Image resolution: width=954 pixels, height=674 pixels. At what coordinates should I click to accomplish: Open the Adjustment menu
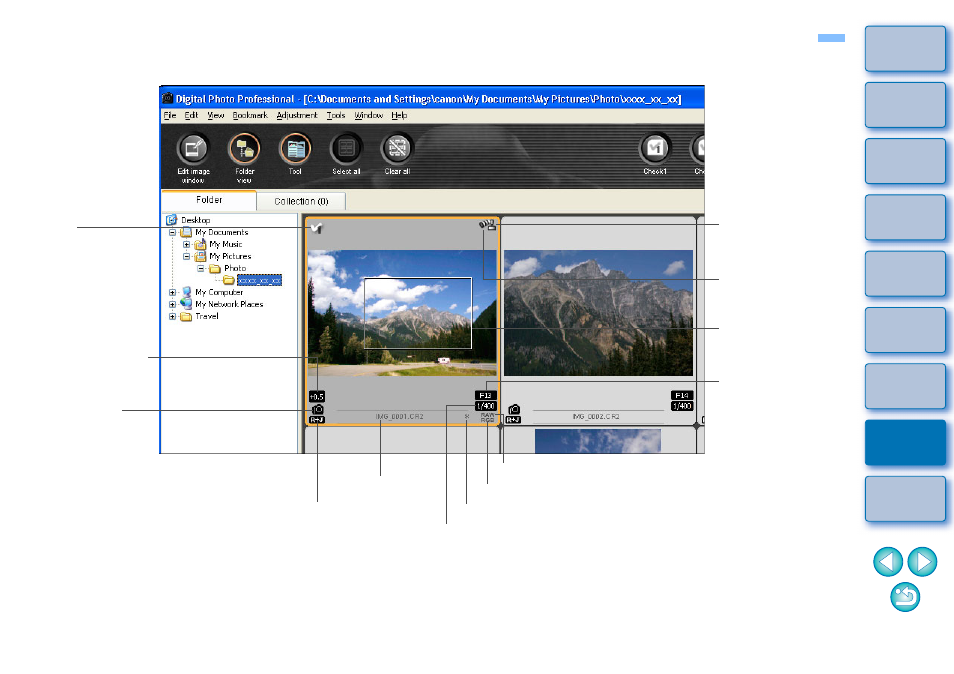pyautogui.click(x=297, y=115)
